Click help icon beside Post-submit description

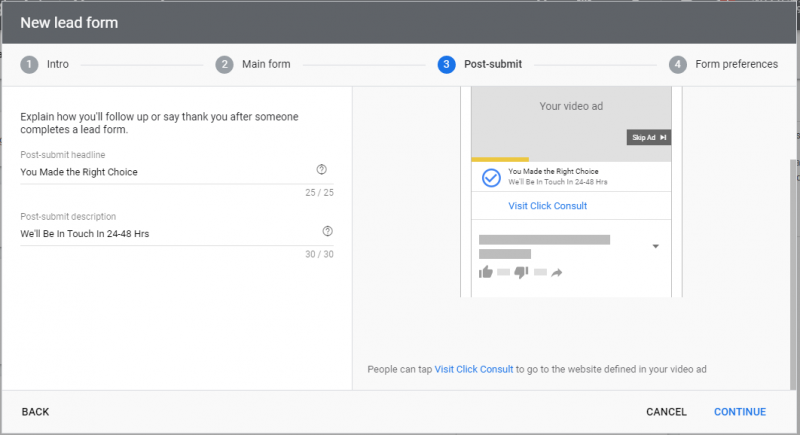coord(328,231)
